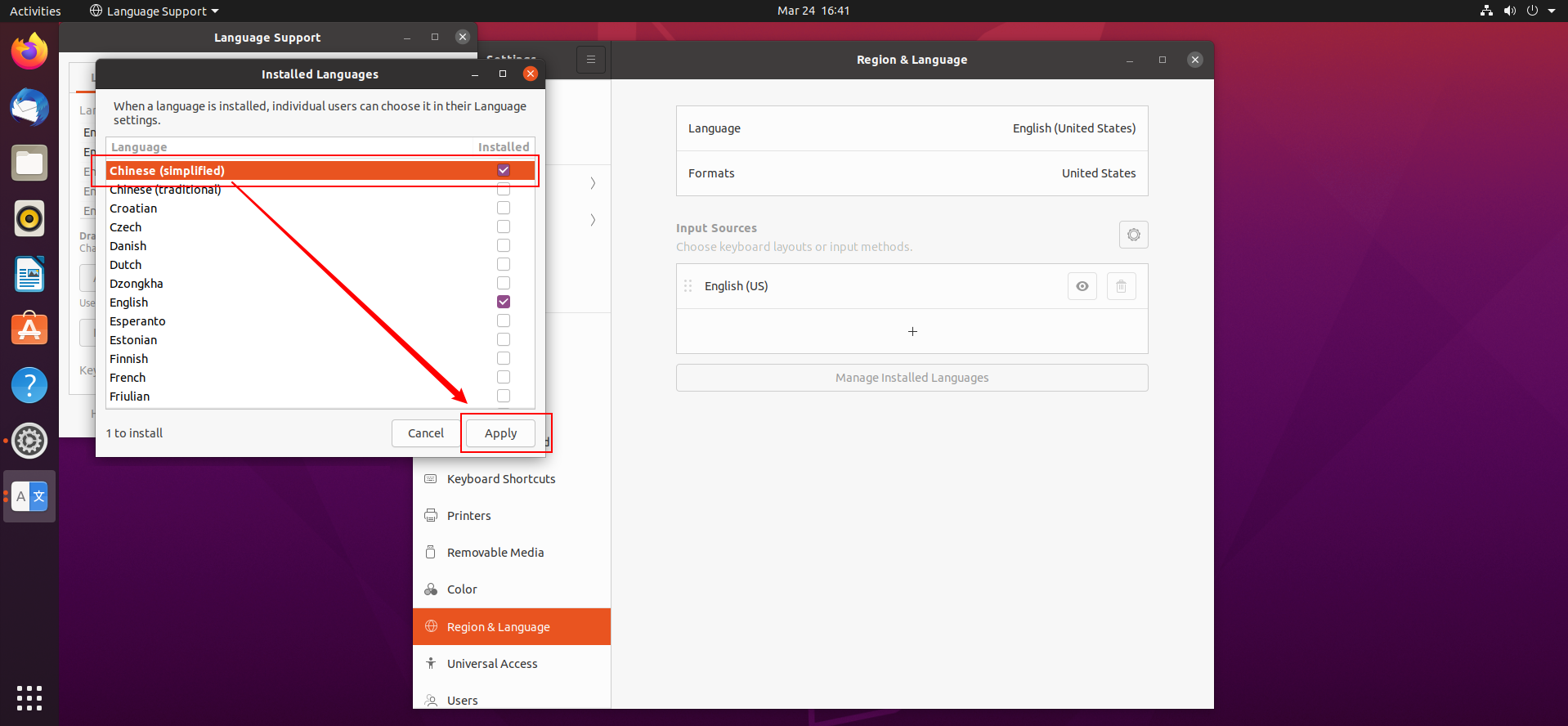The image size is (1568, 726).
Task: Click Apply to install languages
Action: click(x=500, y=433)
